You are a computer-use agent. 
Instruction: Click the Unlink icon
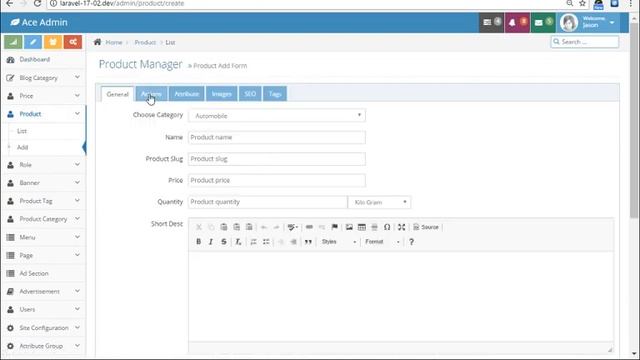322,227
